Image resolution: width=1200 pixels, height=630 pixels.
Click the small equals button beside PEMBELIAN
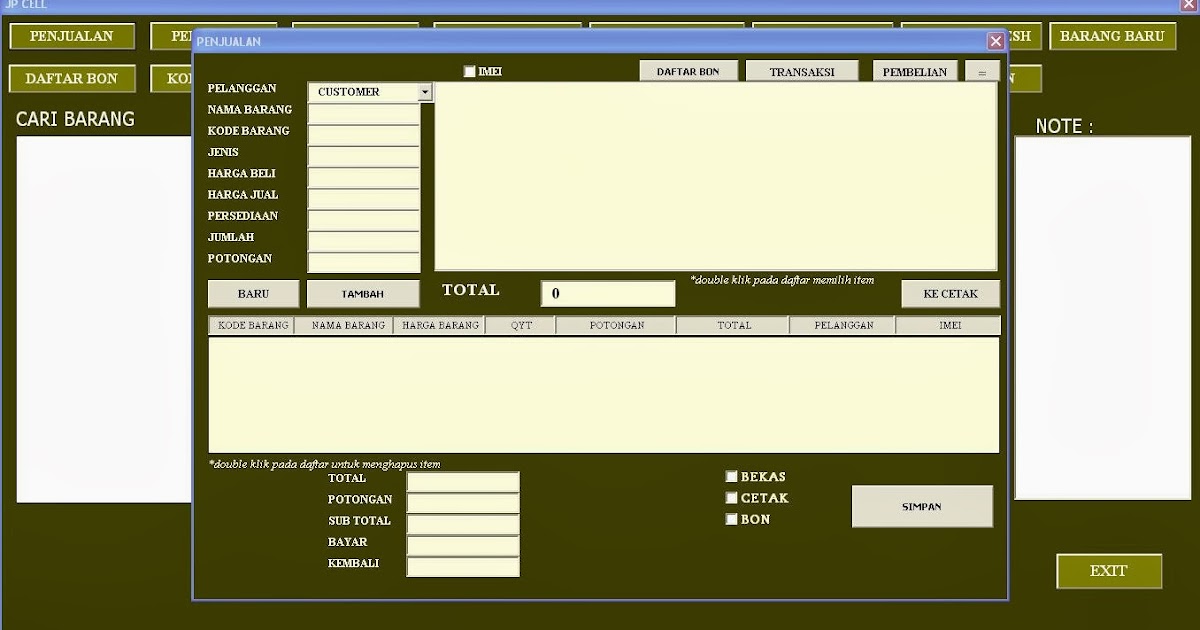click(982, 70)
